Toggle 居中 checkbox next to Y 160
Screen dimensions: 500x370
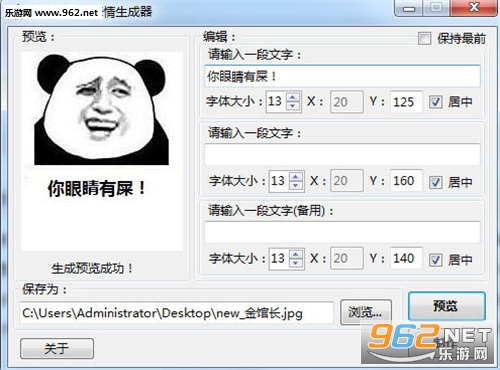pyautogui.click(x=435, y=182)
